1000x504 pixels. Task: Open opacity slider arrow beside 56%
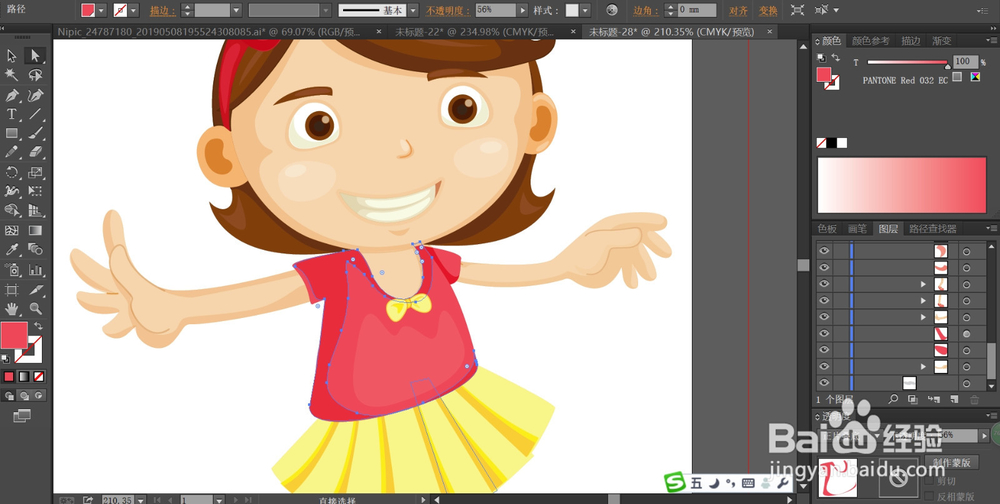523,10
